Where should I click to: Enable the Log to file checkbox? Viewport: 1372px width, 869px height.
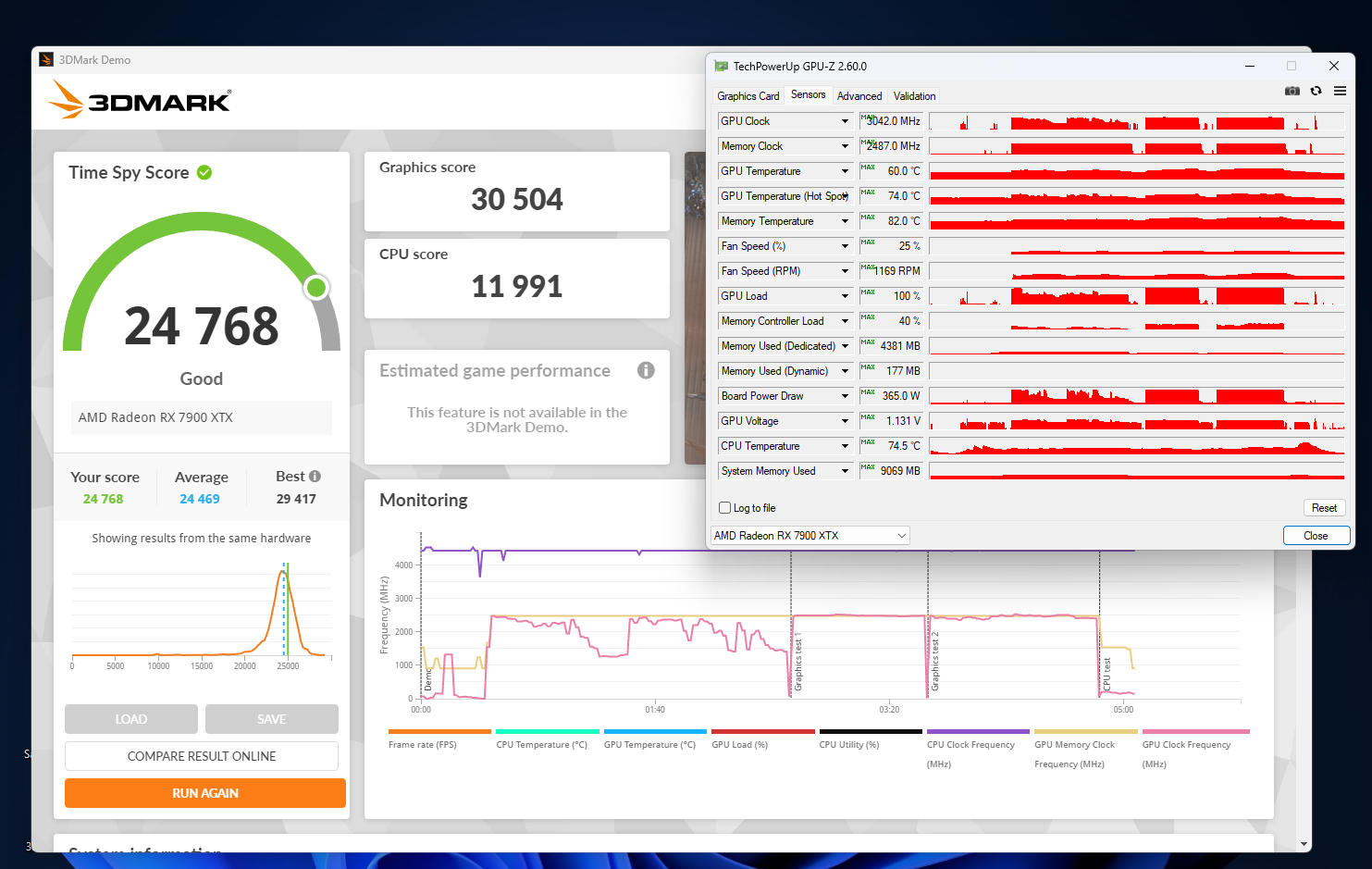pos(725,508)
